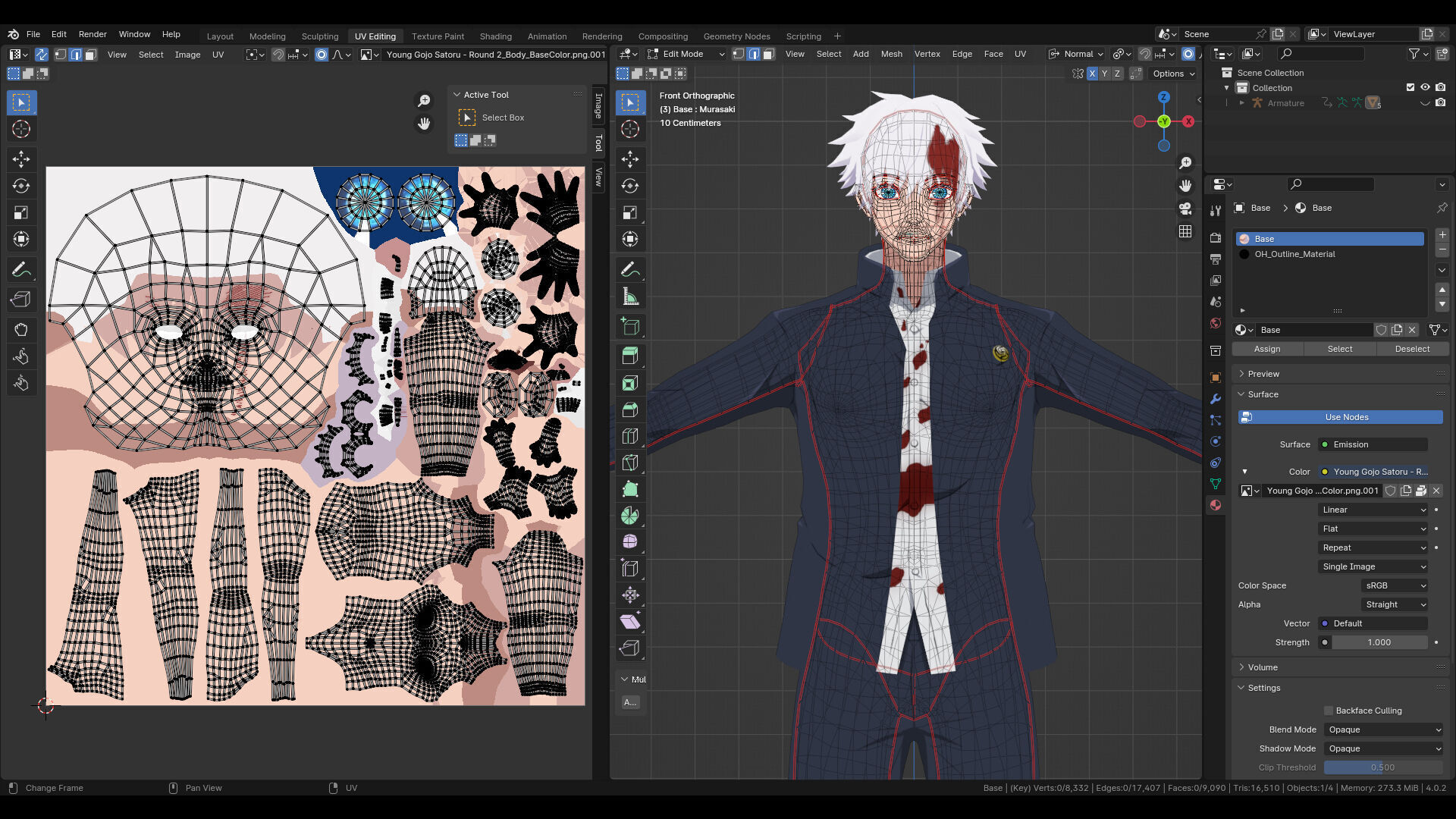Open the Render menu
Screen dimensions: 1456x819
coord(93,34)
